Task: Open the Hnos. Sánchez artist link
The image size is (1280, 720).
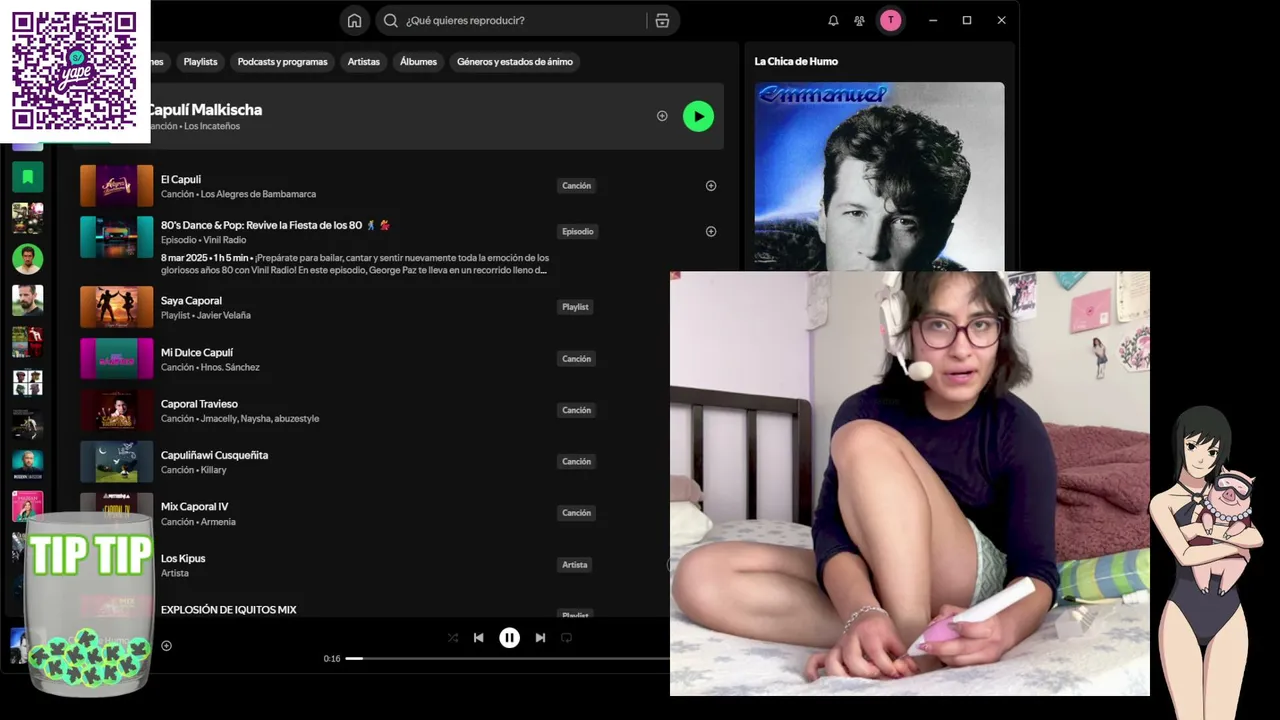Action: (x=230, y=367)
